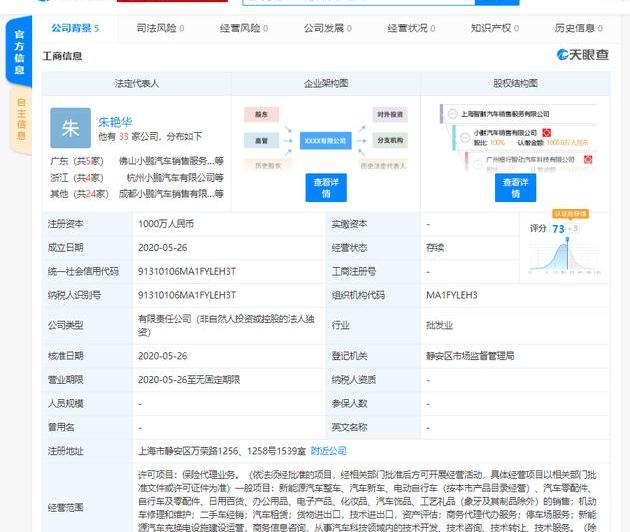Click the 朱 avatar icon of legal representative
Viewport: 630px width, 532px height.
point(70,128)
